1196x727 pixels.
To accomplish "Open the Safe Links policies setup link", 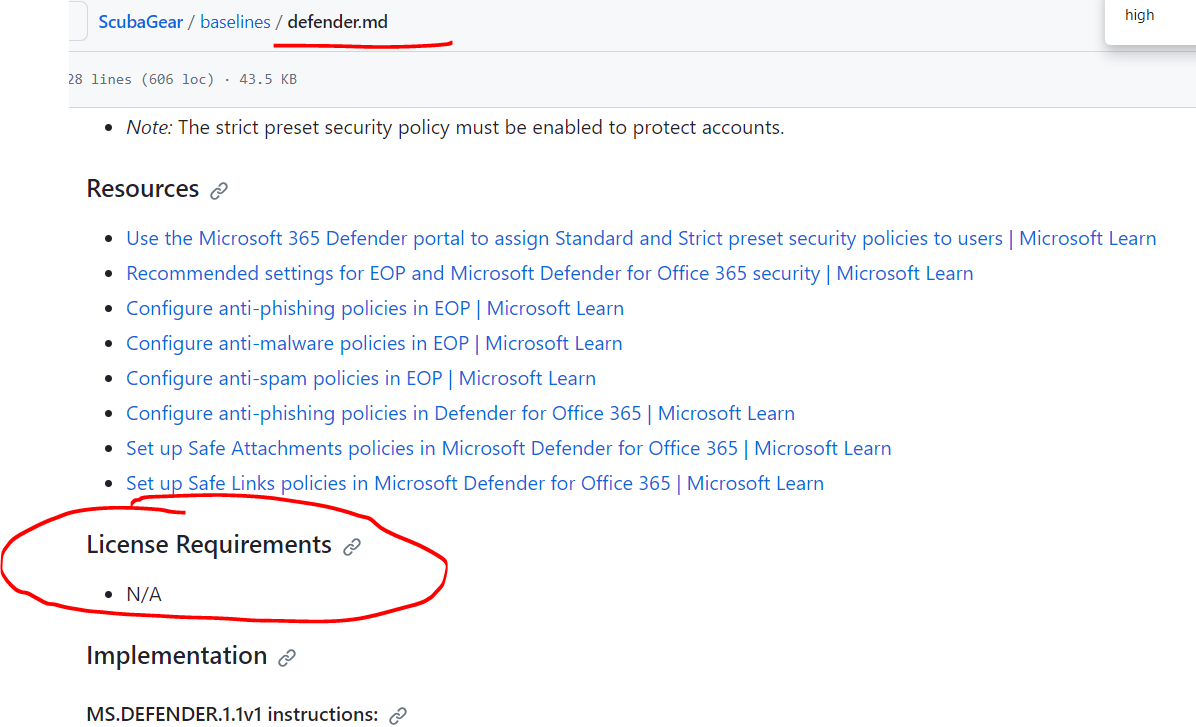I will [x=475, y=483].
